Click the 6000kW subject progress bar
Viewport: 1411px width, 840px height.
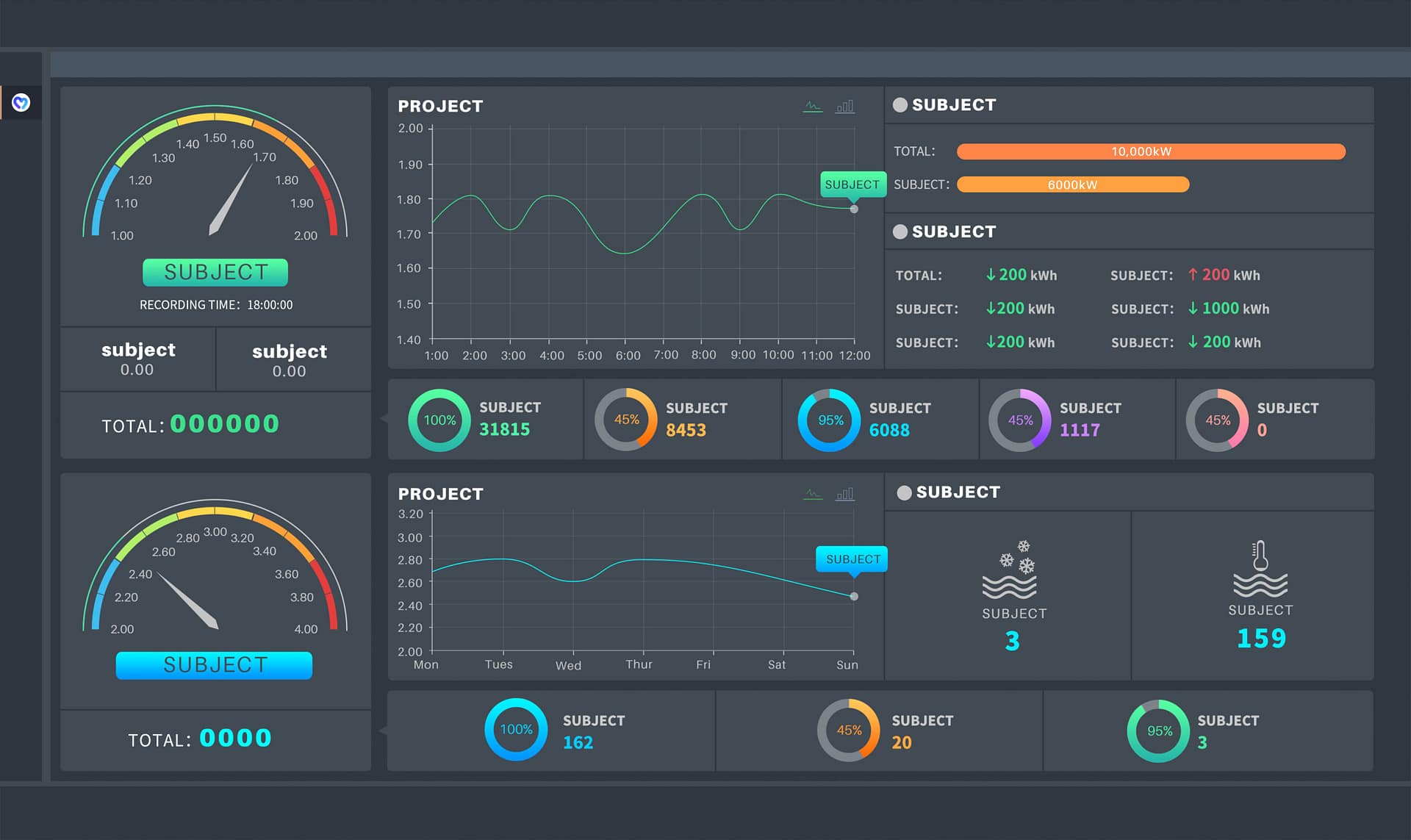(1072, 184)
